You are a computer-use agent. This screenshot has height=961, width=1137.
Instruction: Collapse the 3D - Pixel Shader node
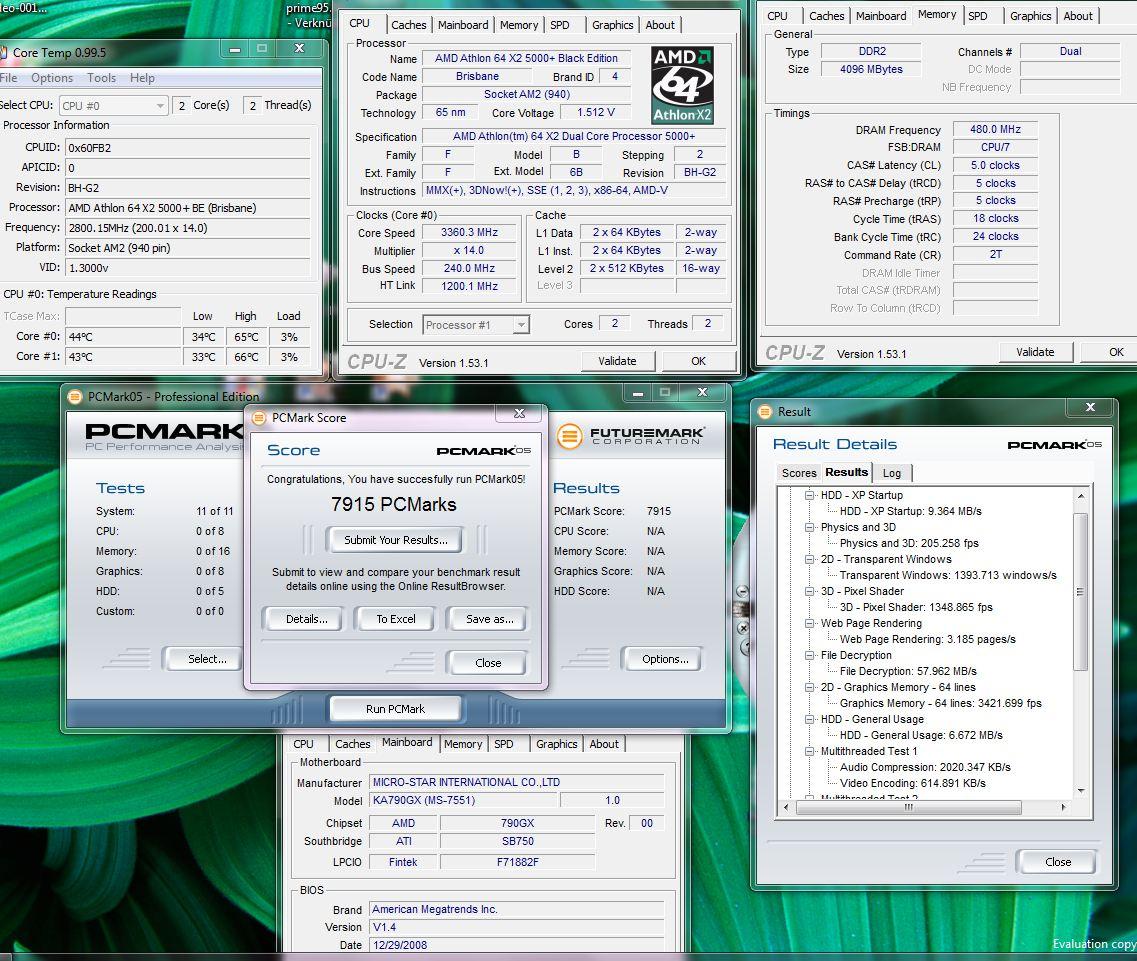coord(809,591)
